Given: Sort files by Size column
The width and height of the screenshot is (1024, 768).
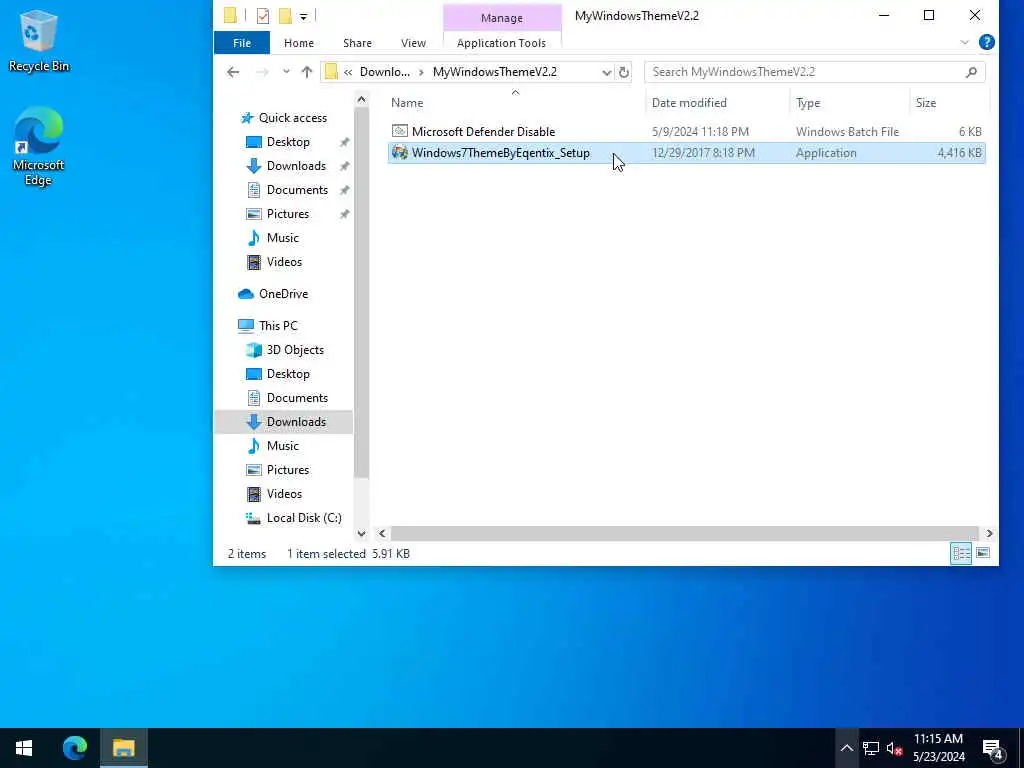Looking at the screenshot, I should click(x=925, y=103).
